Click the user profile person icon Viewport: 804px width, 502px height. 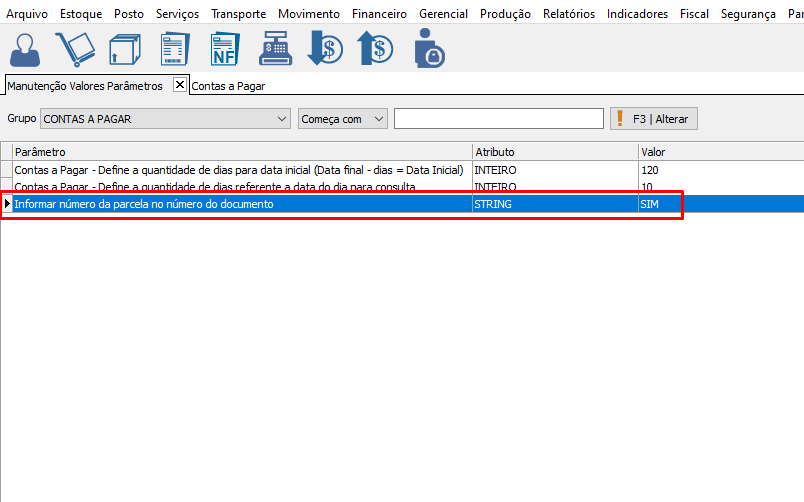[x=26, y=48]
